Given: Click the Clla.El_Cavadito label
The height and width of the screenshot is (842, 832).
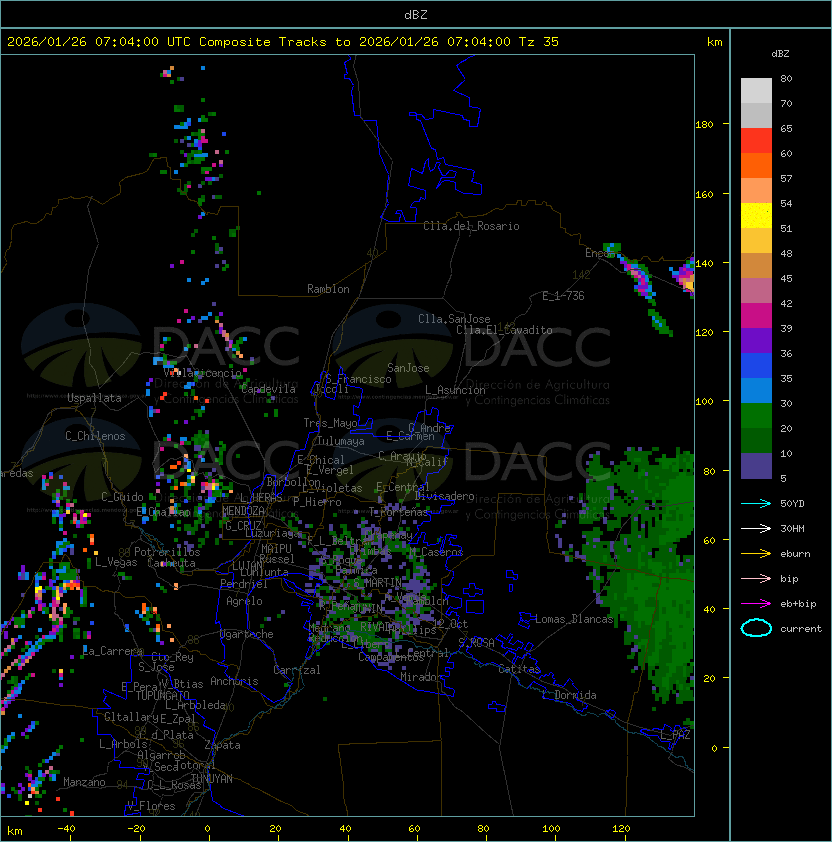Looking at the screenshot, I should tap(504, 330).
